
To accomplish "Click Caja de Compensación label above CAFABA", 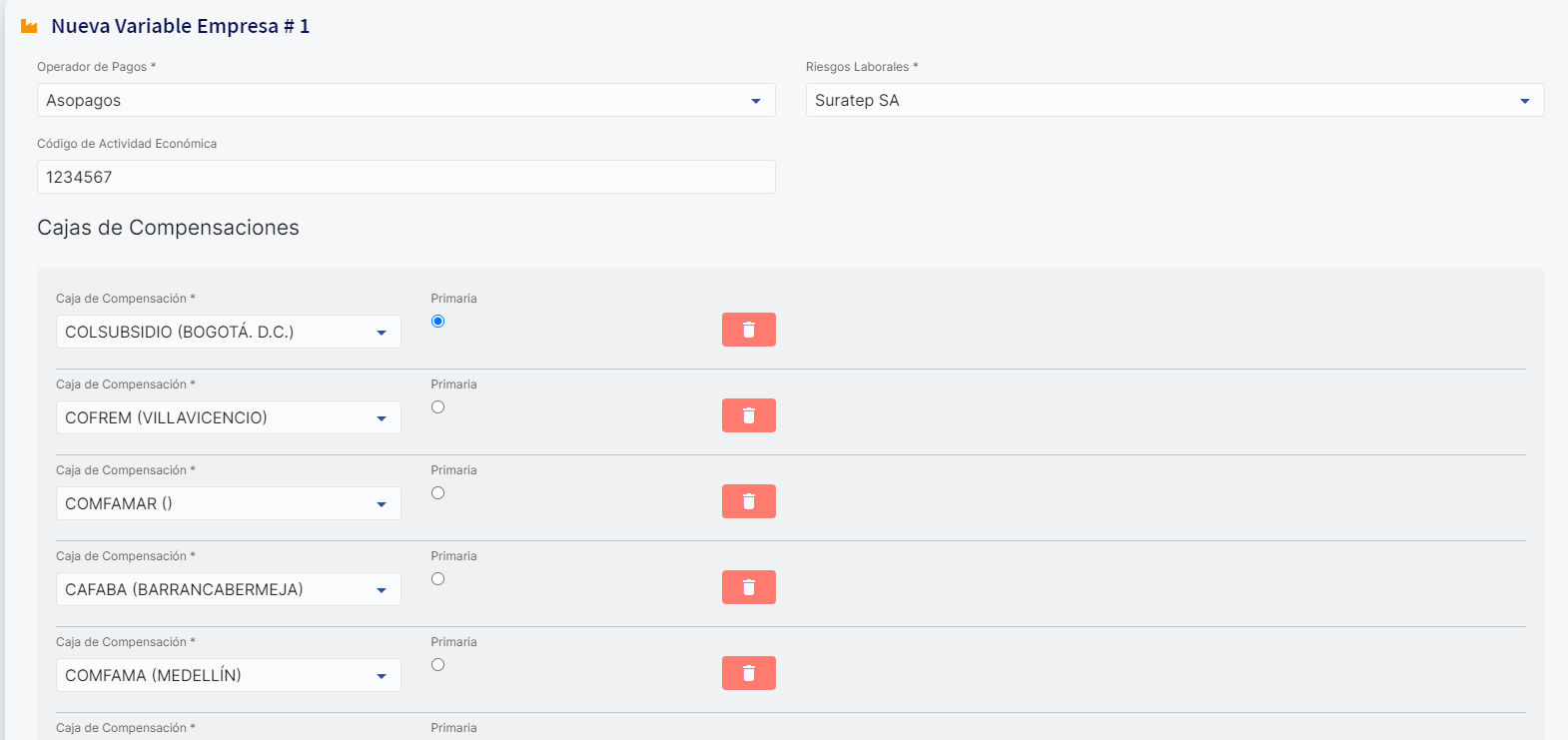I will 126,556.
